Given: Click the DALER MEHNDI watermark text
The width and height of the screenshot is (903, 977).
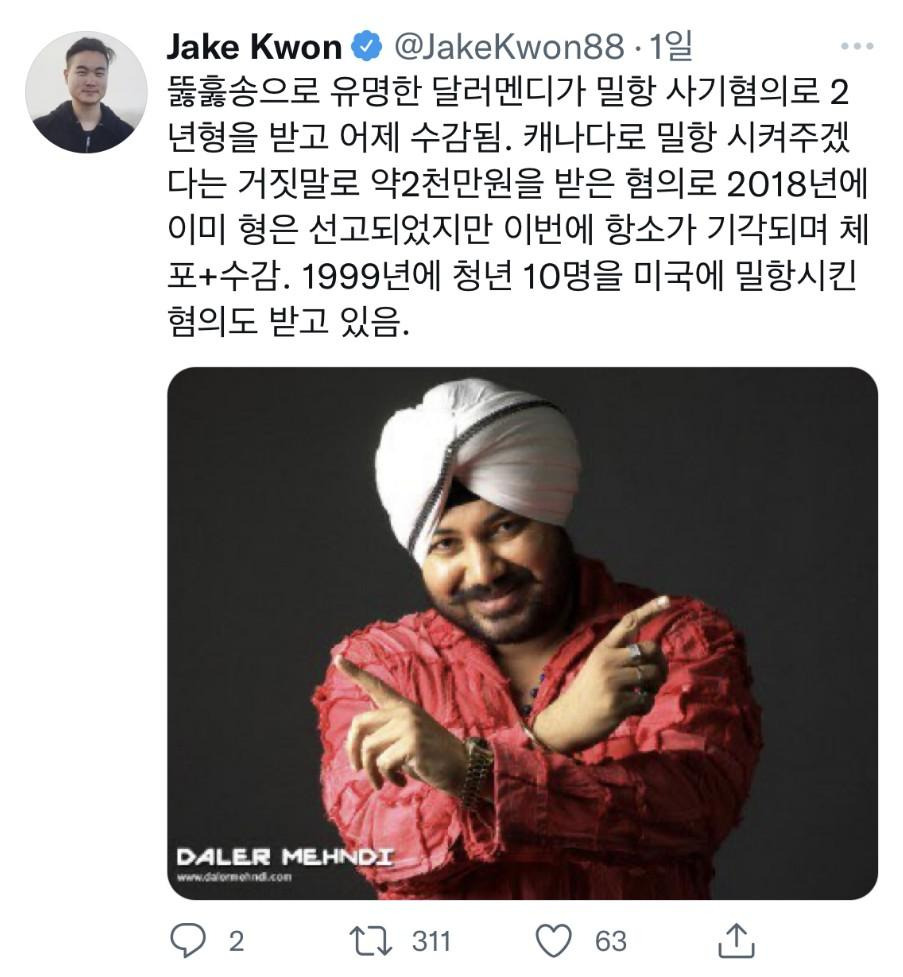Looking at the screenshot, I should point(285,857).
